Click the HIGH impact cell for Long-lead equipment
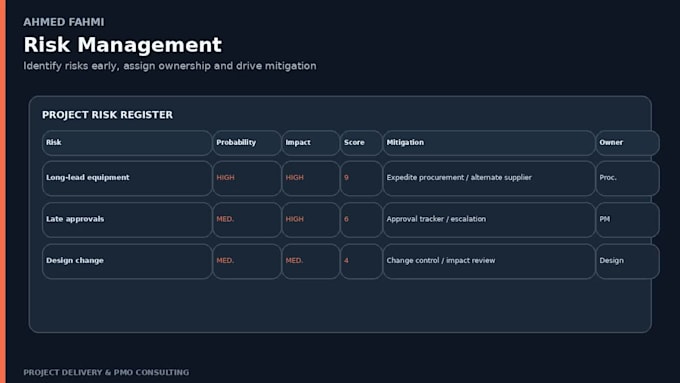The image size is (680, 383). [311, 178]
